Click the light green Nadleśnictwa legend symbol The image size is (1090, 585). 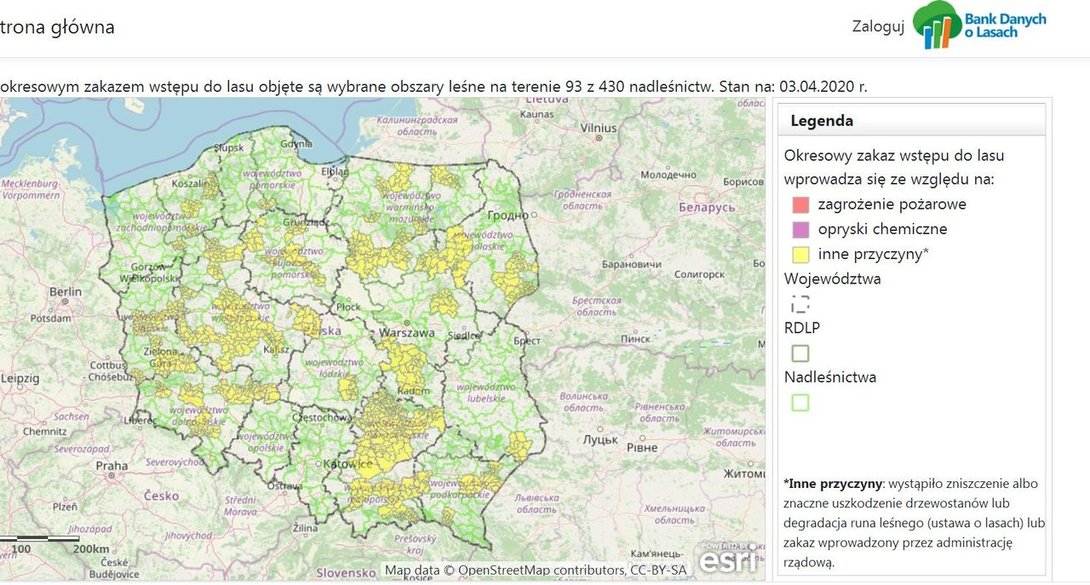801,403
